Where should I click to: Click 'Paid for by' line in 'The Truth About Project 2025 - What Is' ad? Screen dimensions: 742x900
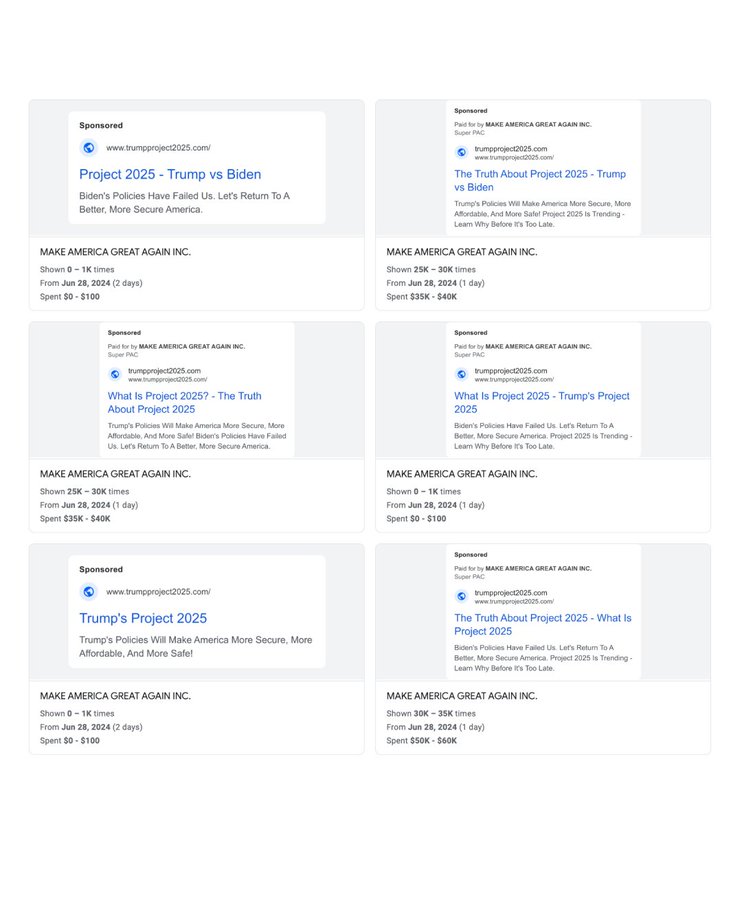(x=523, y=568)
